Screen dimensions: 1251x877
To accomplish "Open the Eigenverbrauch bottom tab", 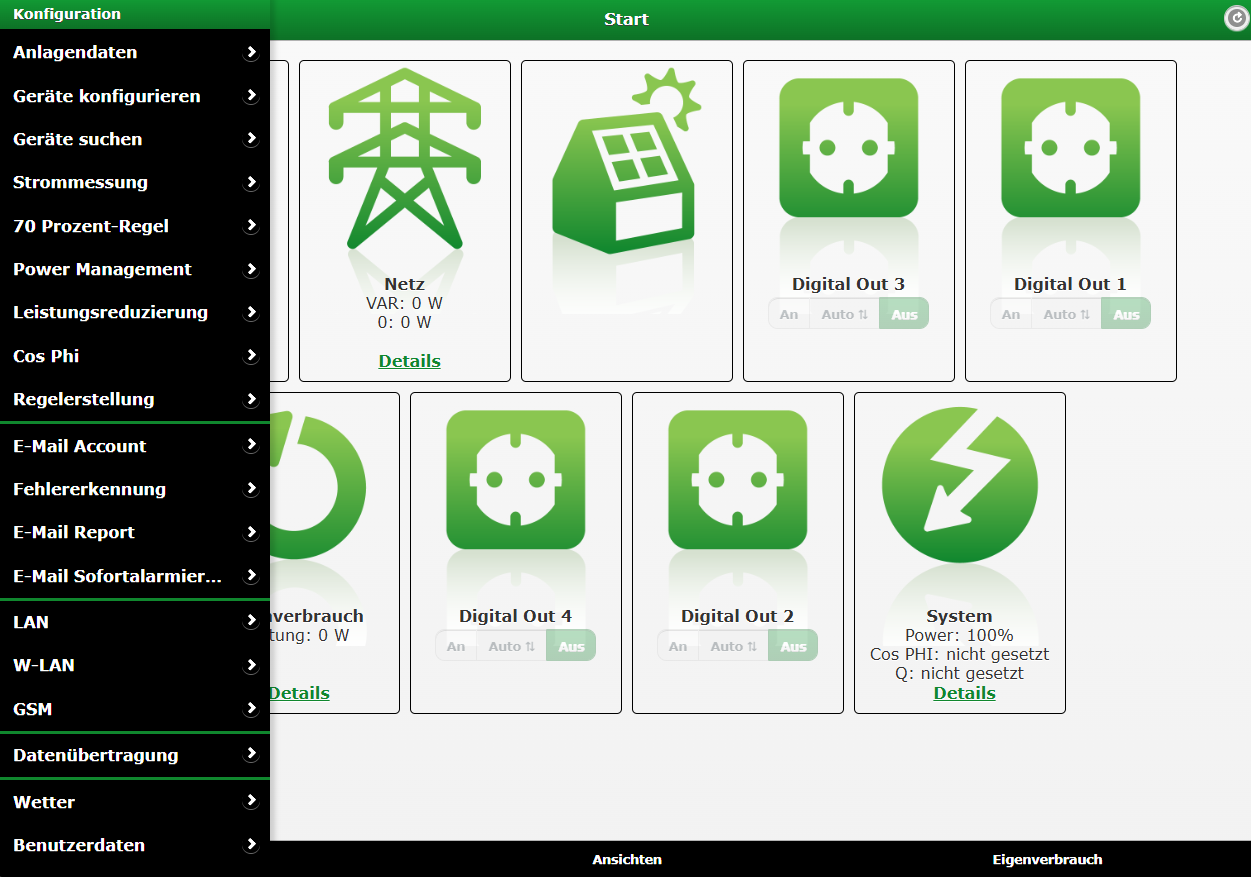I will pos(1047,859).
